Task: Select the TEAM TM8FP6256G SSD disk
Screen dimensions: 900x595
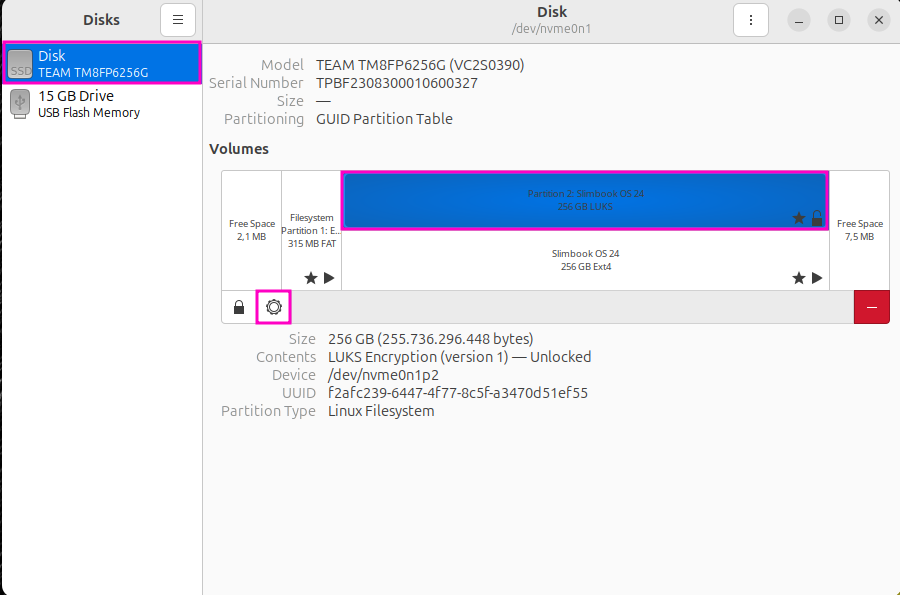Action: tap(102, 64)
